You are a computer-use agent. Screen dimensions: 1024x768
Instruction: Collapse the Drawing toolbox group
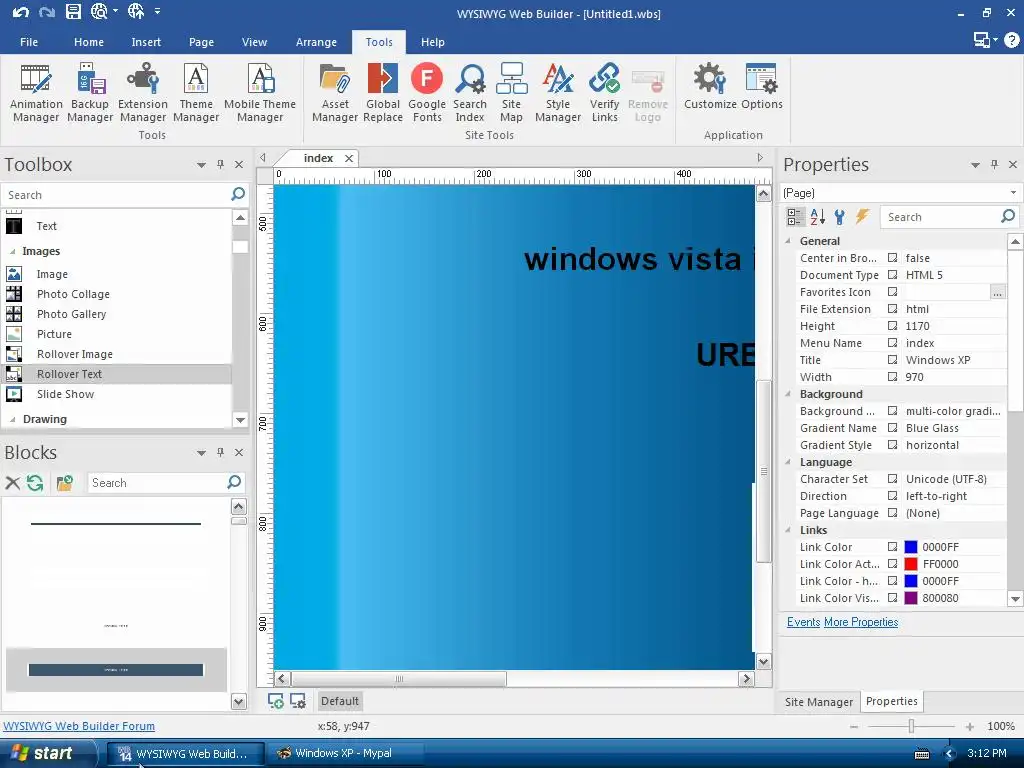(12, 419)
